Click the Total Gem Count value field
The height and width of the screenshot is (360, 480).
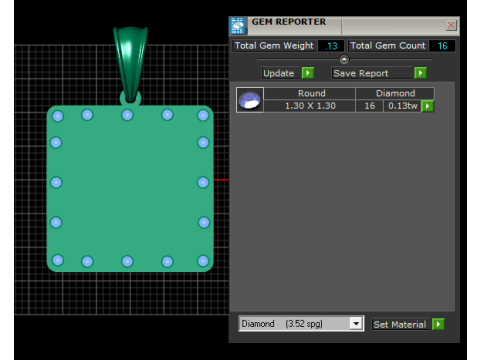click(442, 46)
